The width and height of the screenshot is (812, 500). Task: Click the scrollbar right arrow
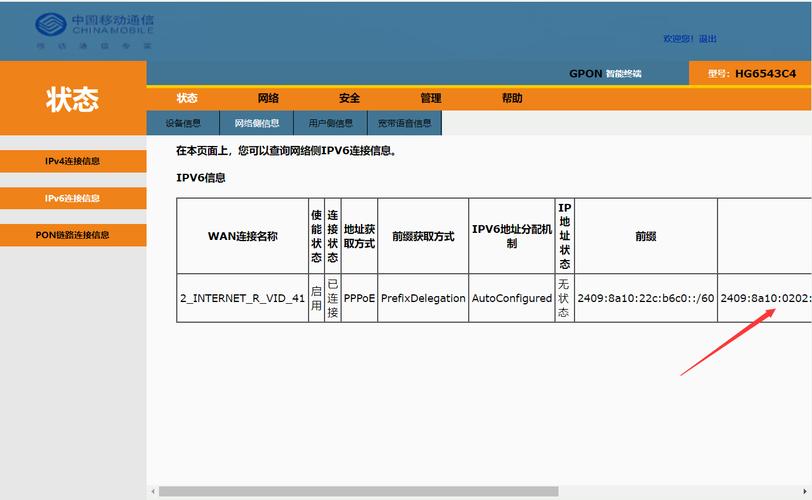(804, 491)
